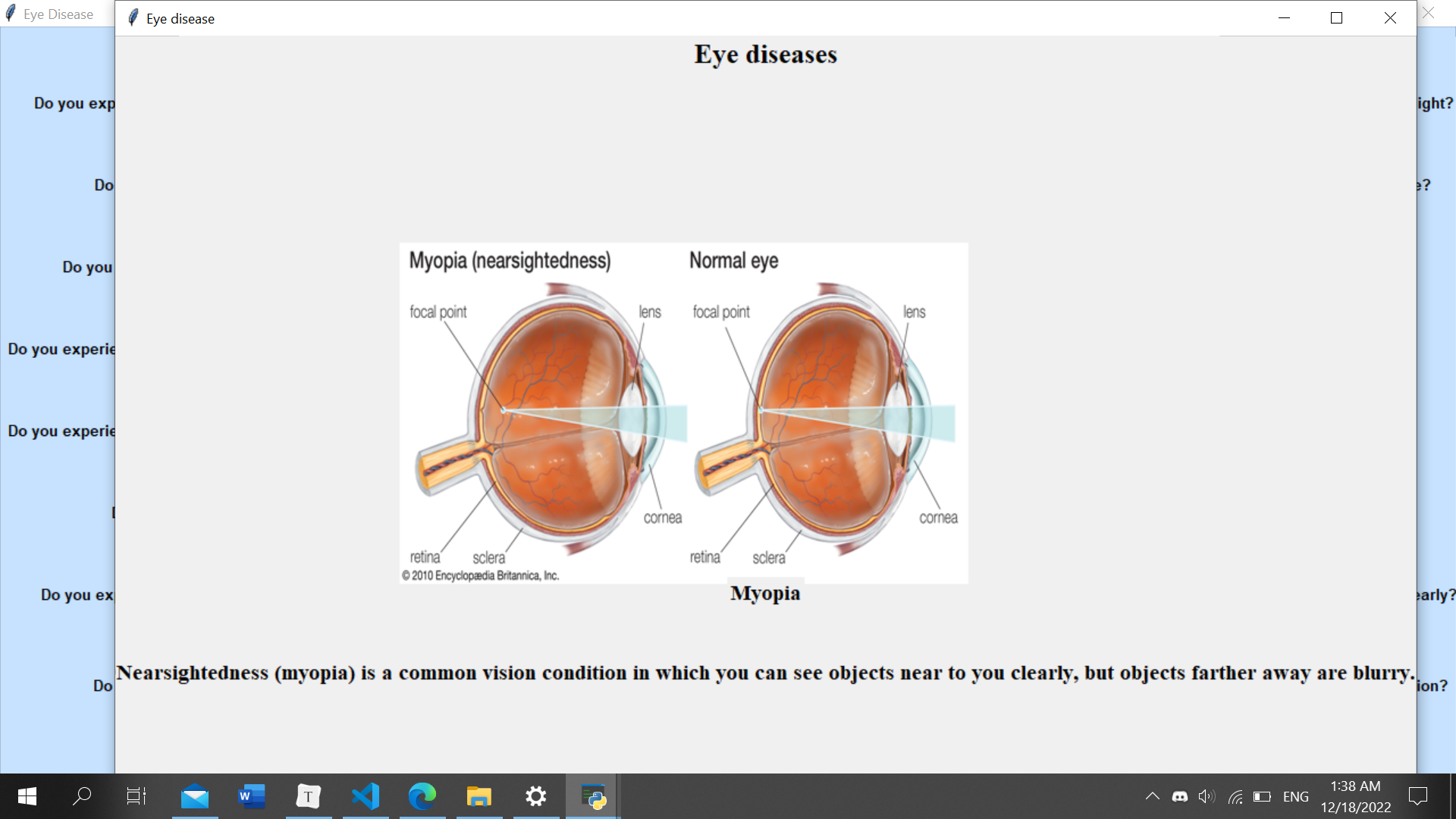Open the Windows Start menu
The image size is (1456, 819).
(x=27, y=796)
